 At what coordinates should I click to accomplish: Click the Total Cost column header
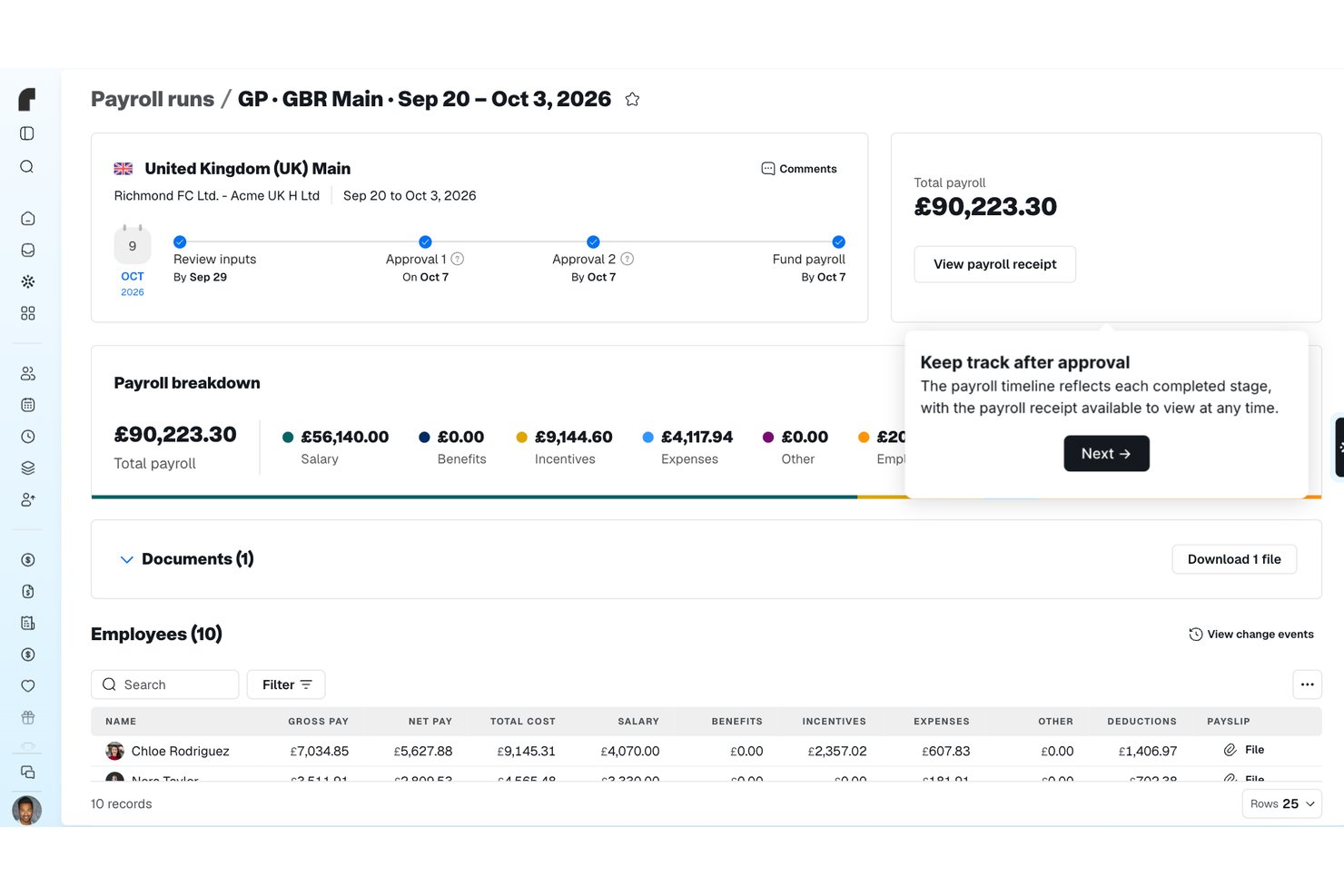523,722
